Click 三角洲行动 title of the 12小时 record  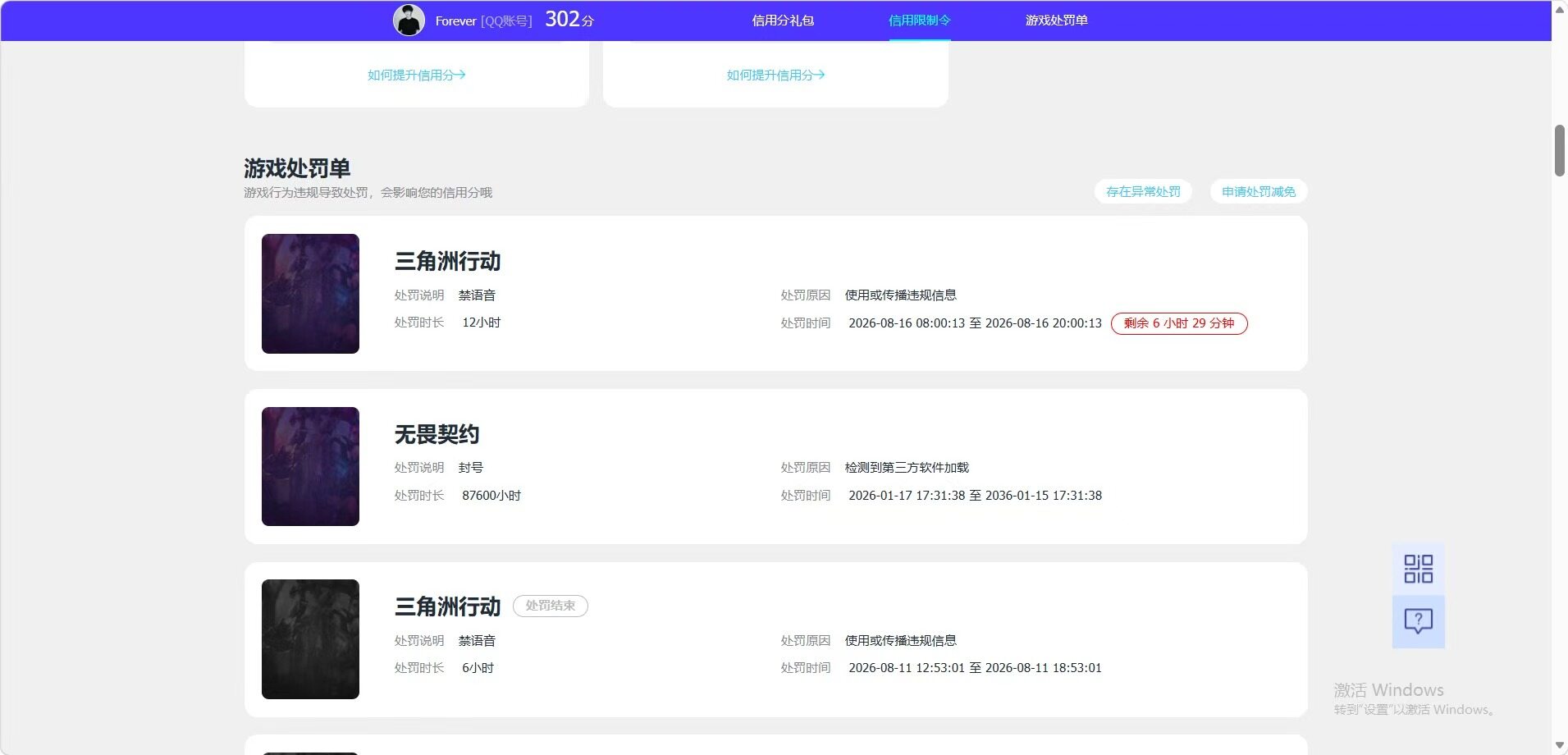pyautogui.click(x=447, y=261)
